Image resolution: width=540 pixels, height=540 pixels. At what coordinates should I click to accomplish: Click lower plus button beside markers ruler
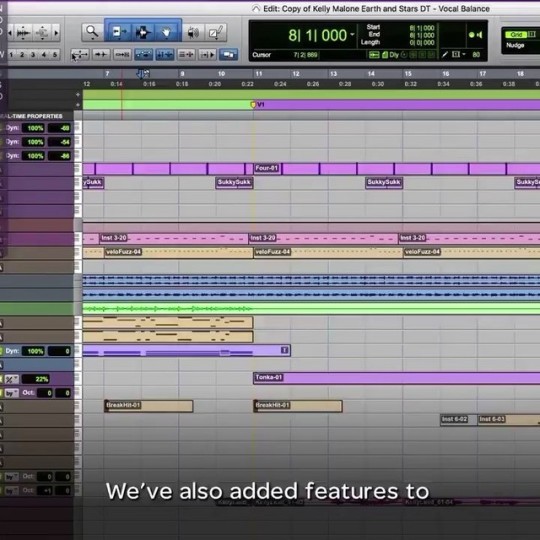coord(78,105)
